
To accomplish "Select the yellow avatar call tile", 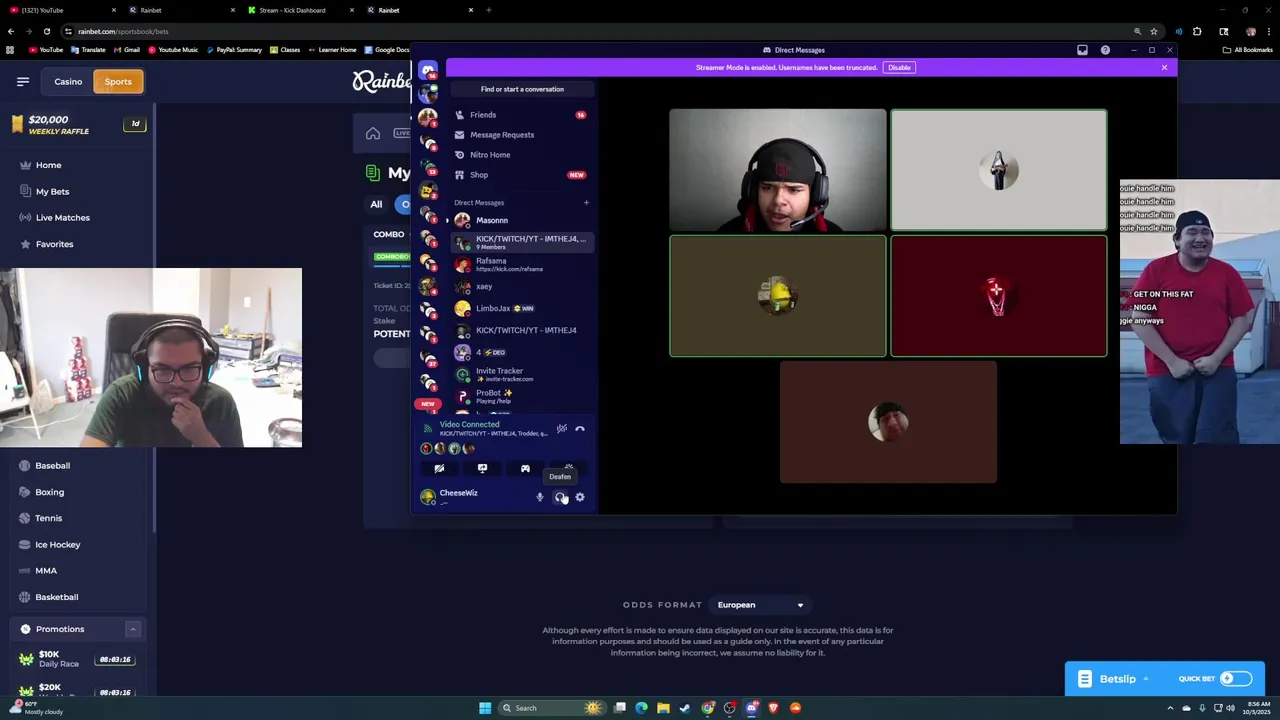I will [778, 296].
